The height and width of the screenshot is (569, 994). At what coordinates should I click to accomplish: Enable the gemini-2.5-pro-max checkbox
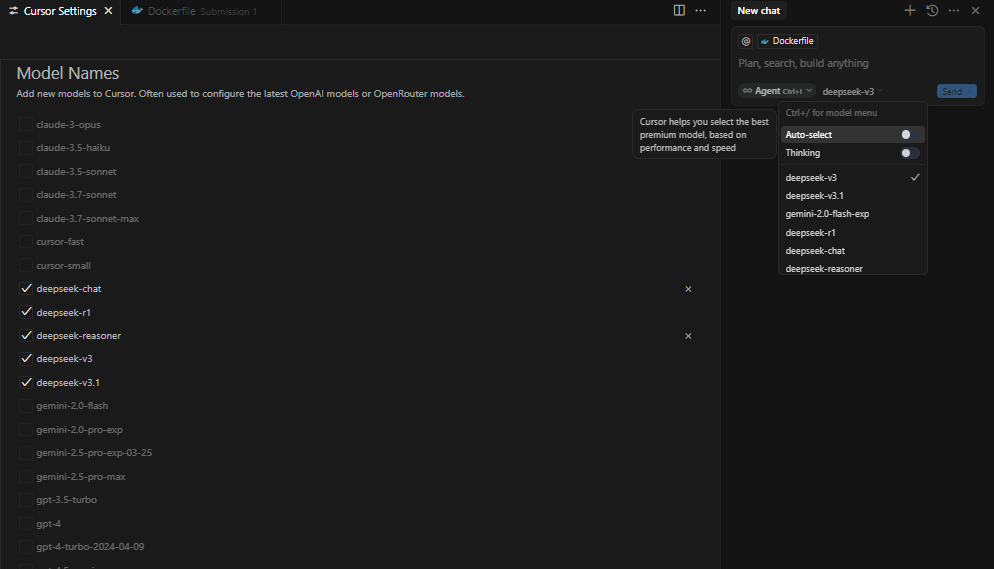click(25, 476)
